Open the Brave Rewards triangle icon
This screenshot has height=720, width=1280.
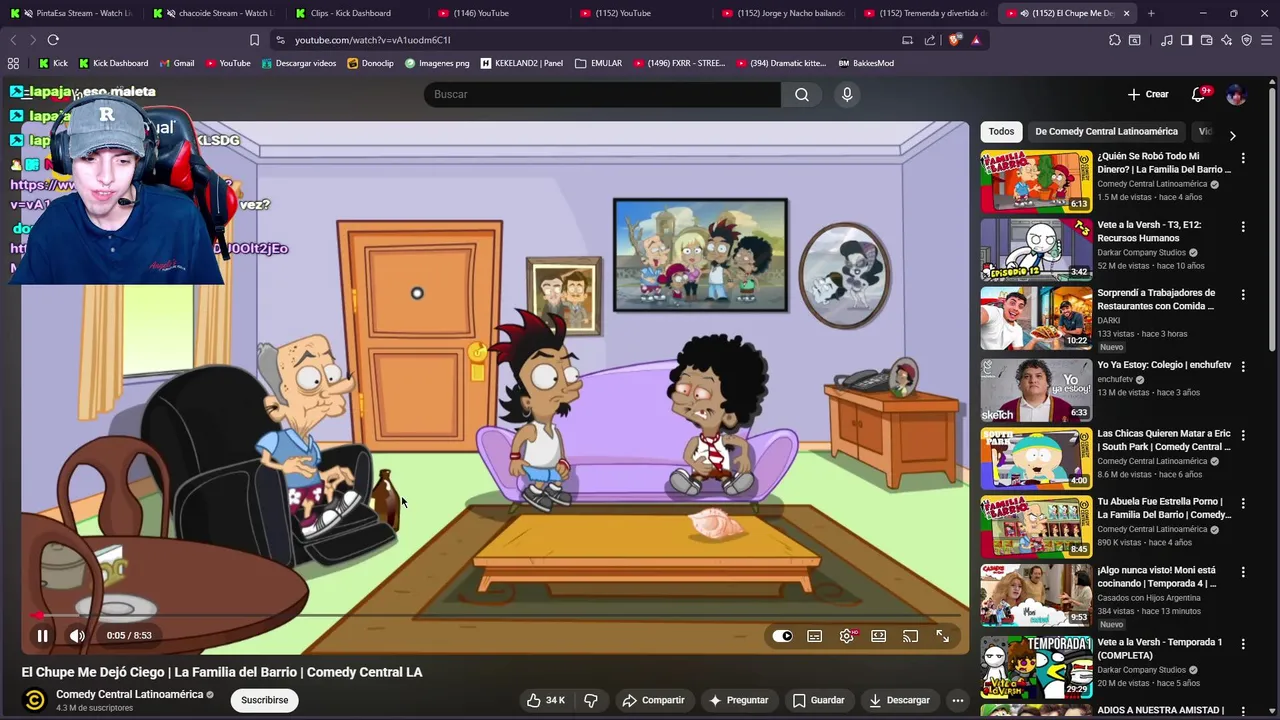coord(976,40)
